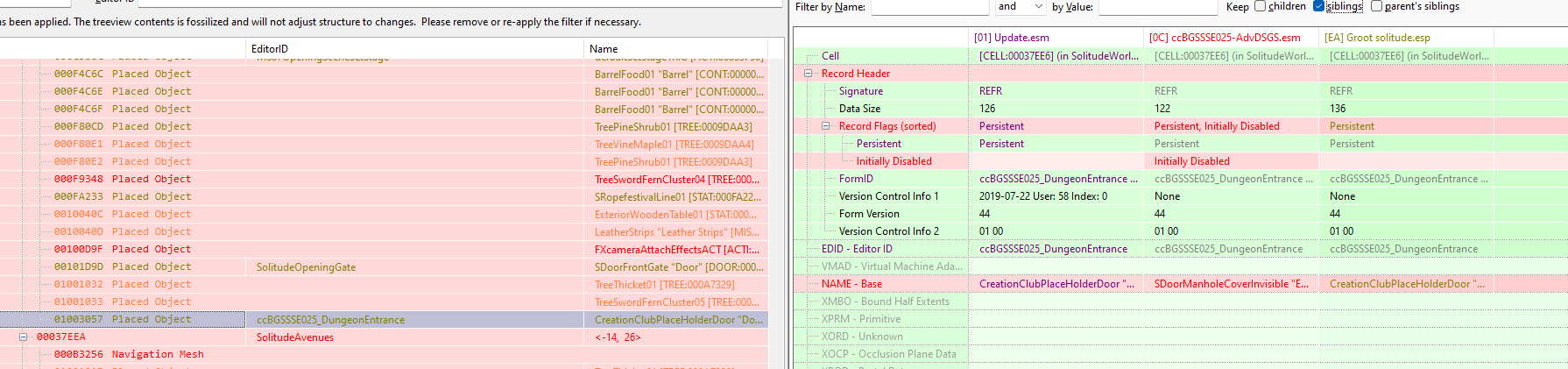Select the [01] Update.esm column header
The image size is (1568, 369).
tap(1056, 38)
